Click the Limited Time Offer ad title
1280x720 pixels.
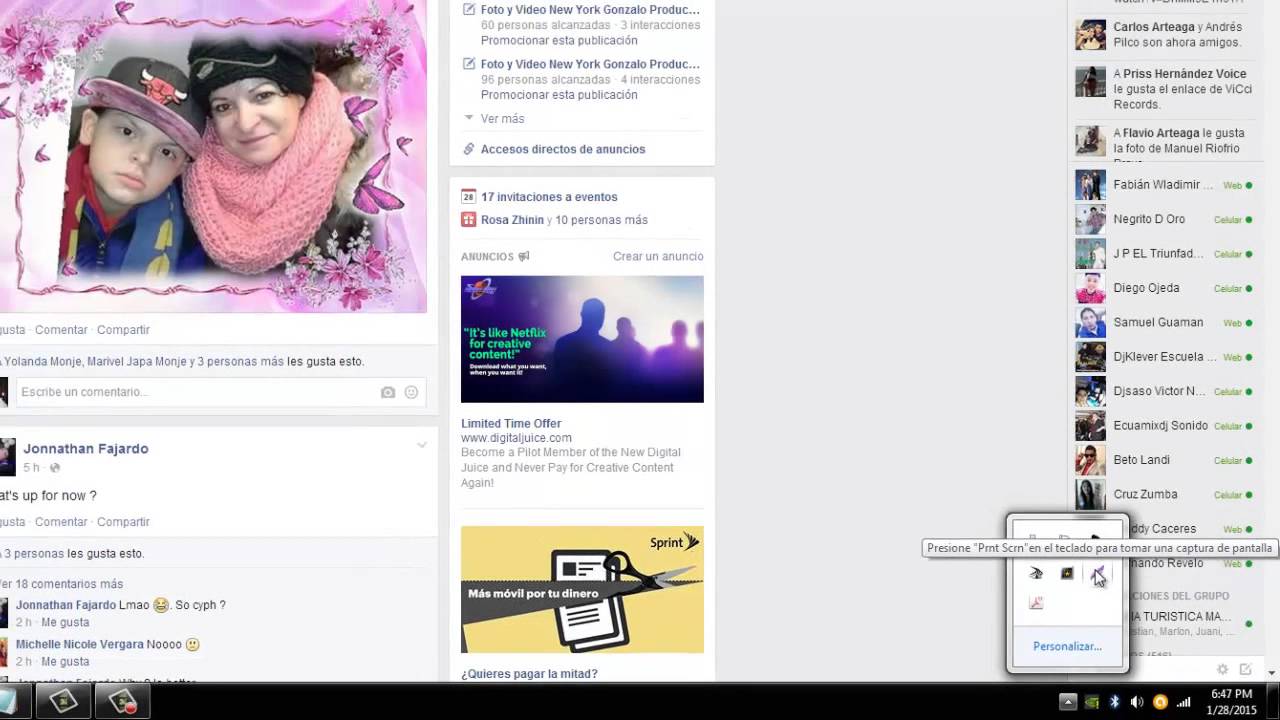click(511, 424)
